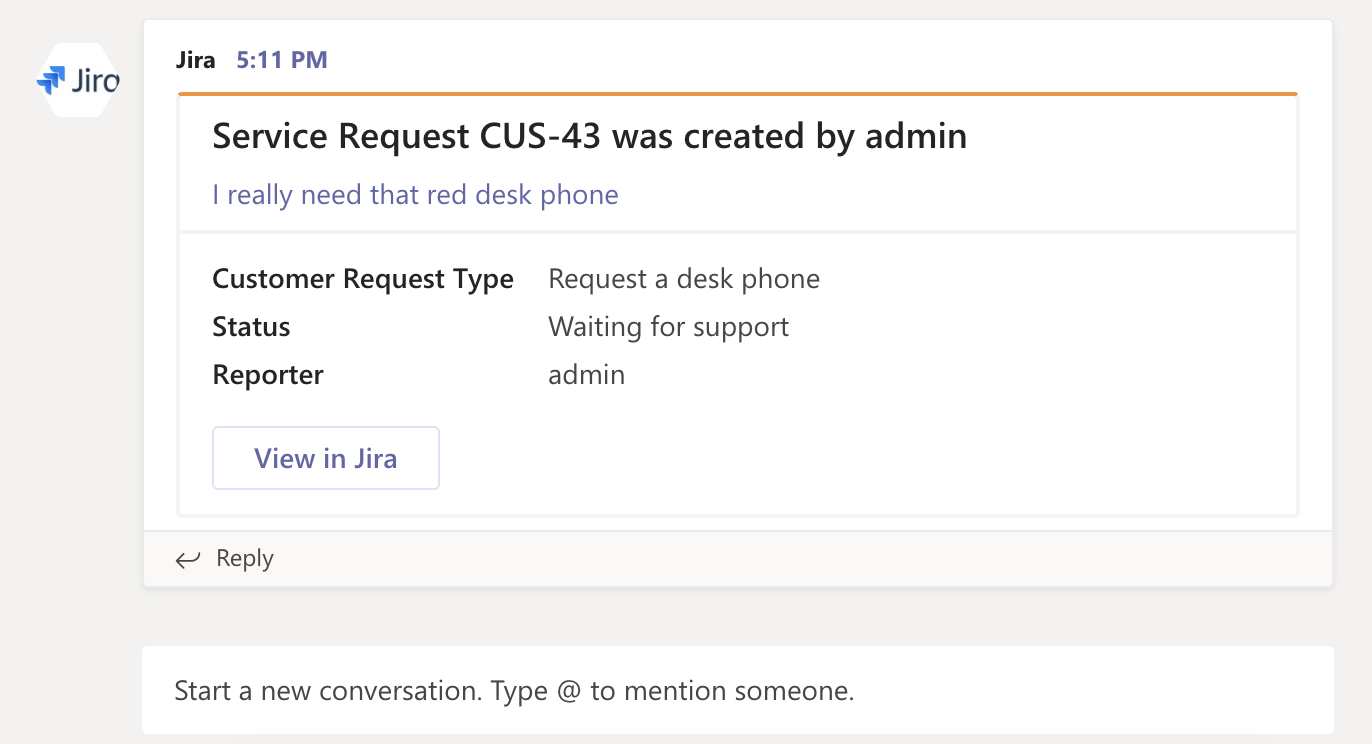Open the 5:11 PM message timestamp
The width and height of the screenshot is (1372, 744).
click(282, 60)
